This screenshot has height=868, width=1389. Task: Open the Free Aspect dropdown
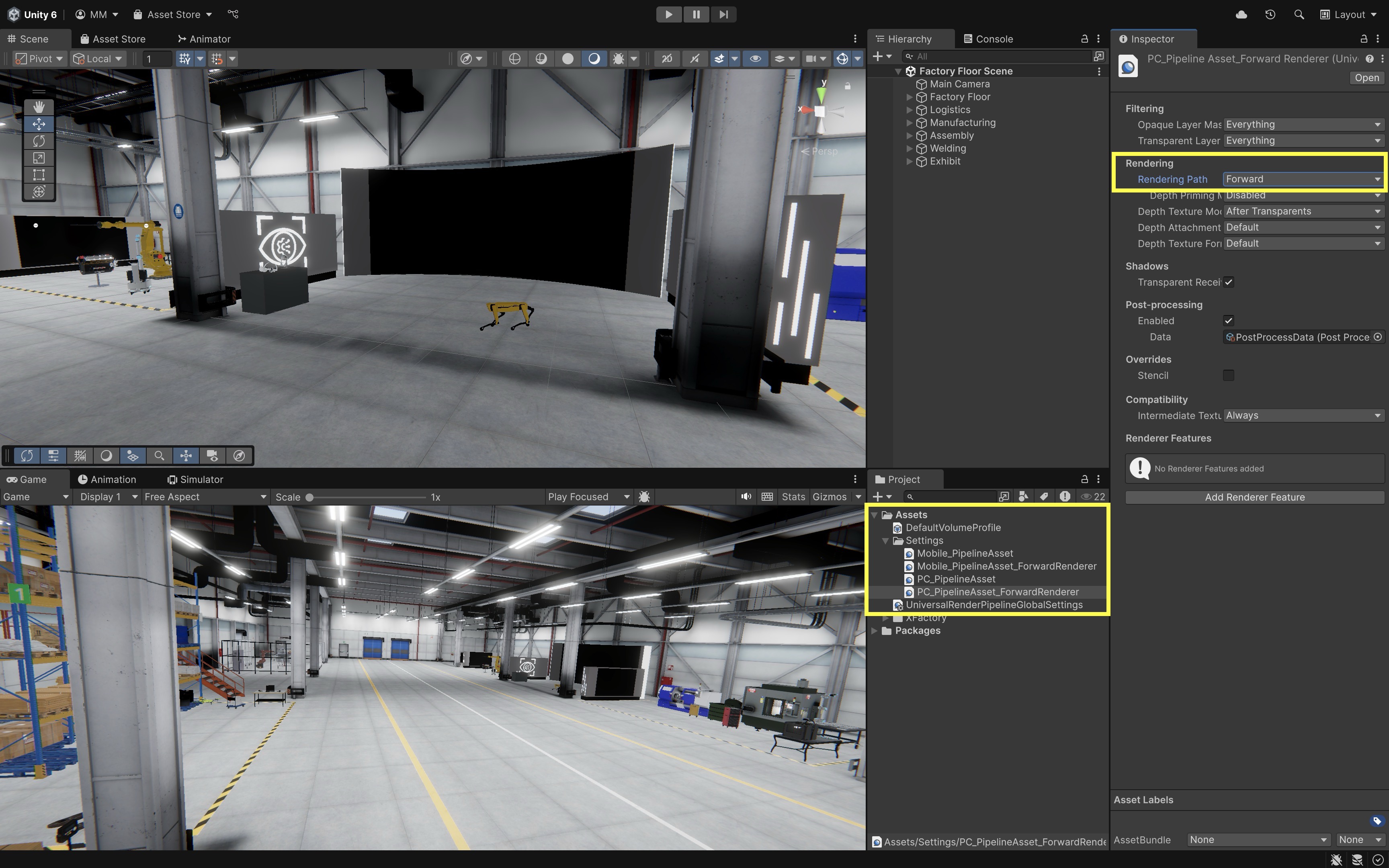(205, 497)
